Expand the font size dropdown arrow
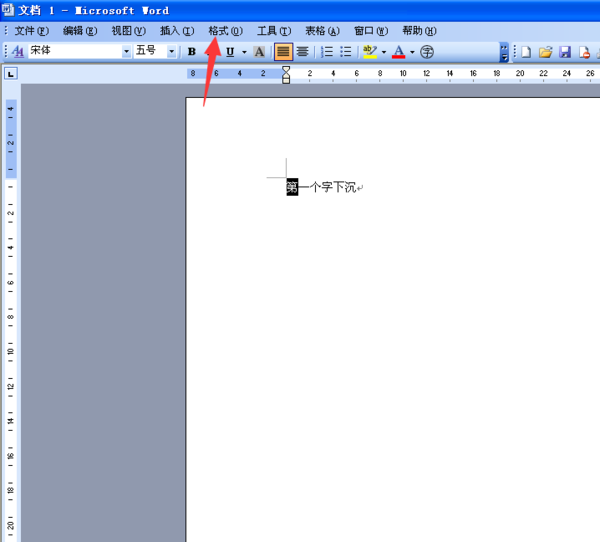The height and width of the screenshot is (542, 600). 171,51
